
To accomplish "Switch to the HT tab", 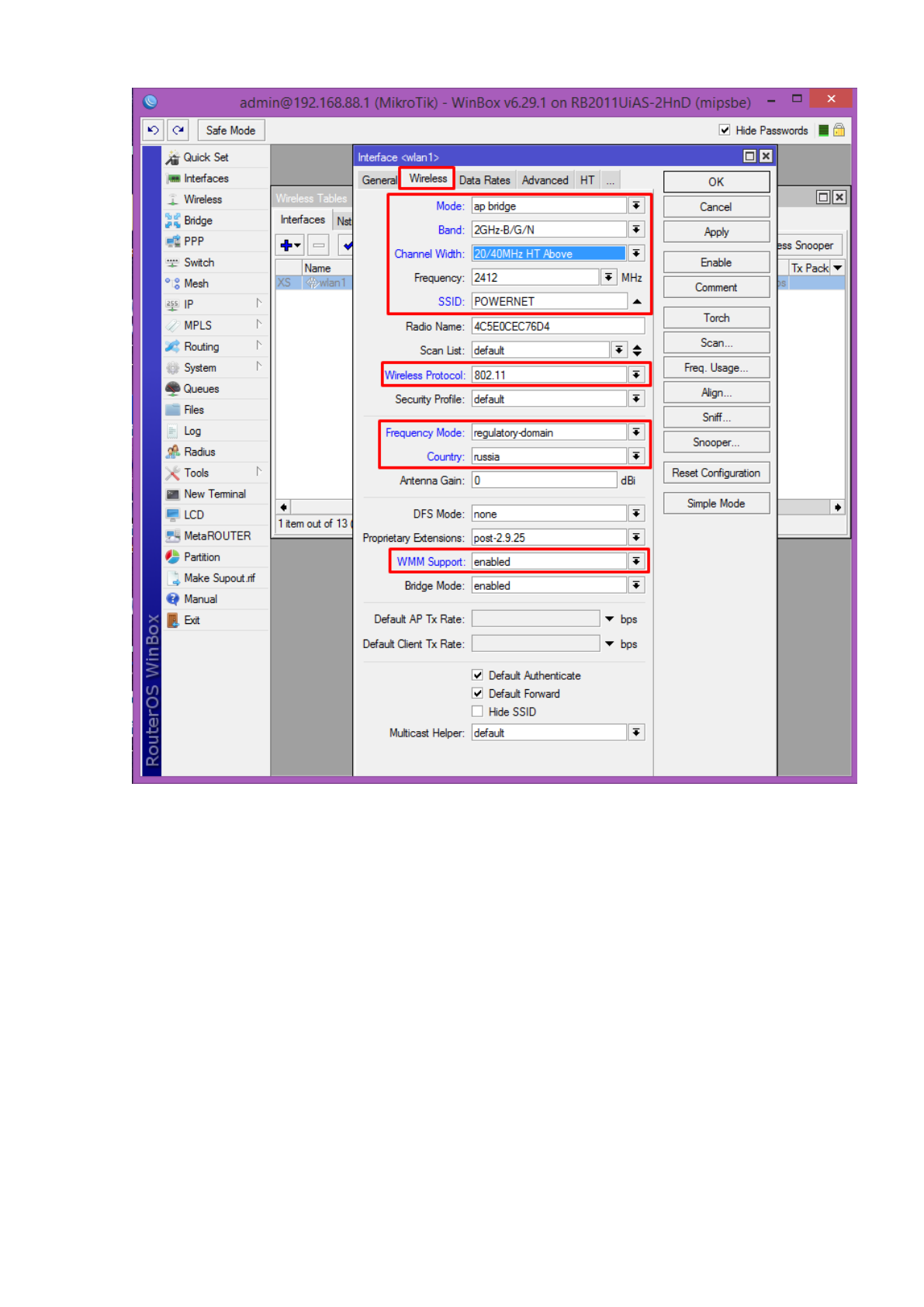I will pos(587,180).
